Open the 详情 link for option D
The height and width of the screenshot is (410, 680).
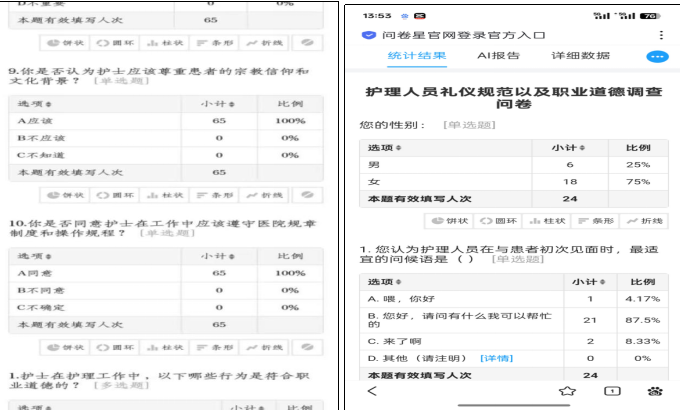496,357
